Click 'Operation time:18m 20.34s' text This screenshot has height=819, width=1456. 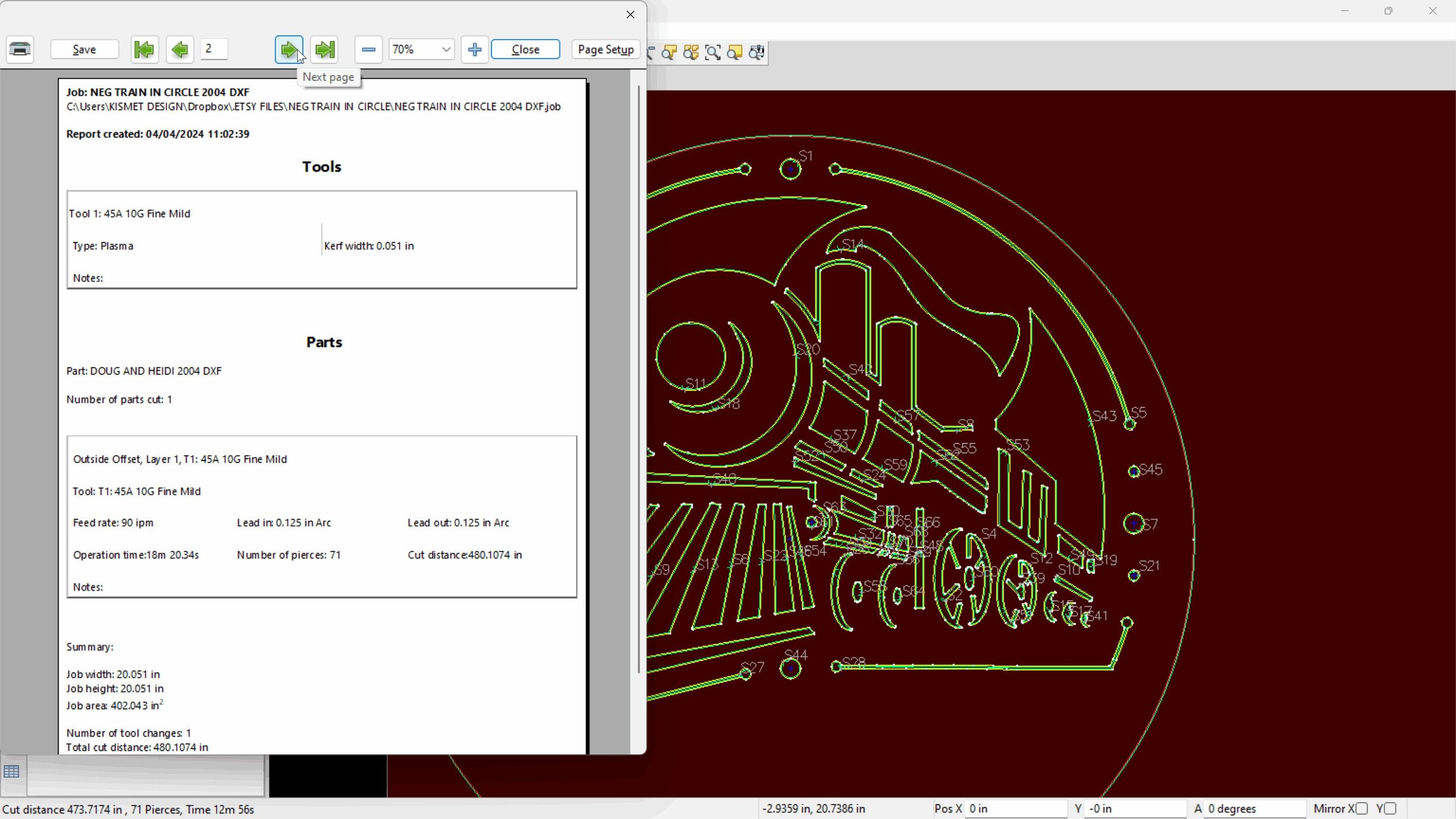136,555
